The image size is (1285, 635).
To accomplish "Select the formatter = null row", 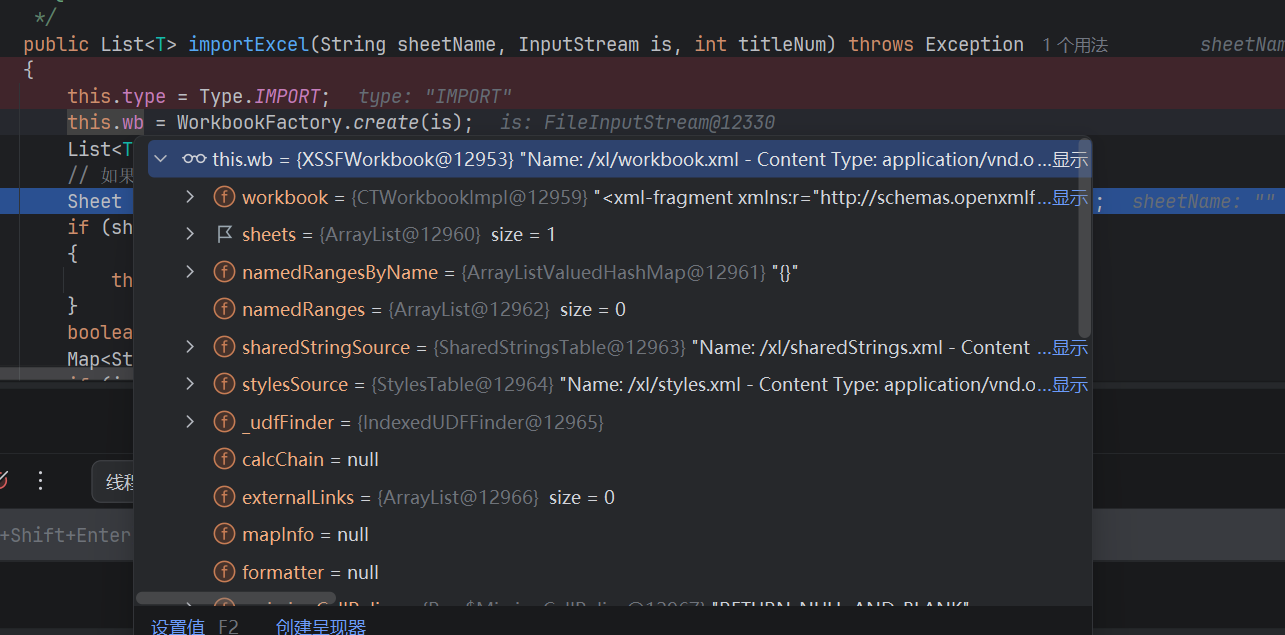I will coord(611,572).
